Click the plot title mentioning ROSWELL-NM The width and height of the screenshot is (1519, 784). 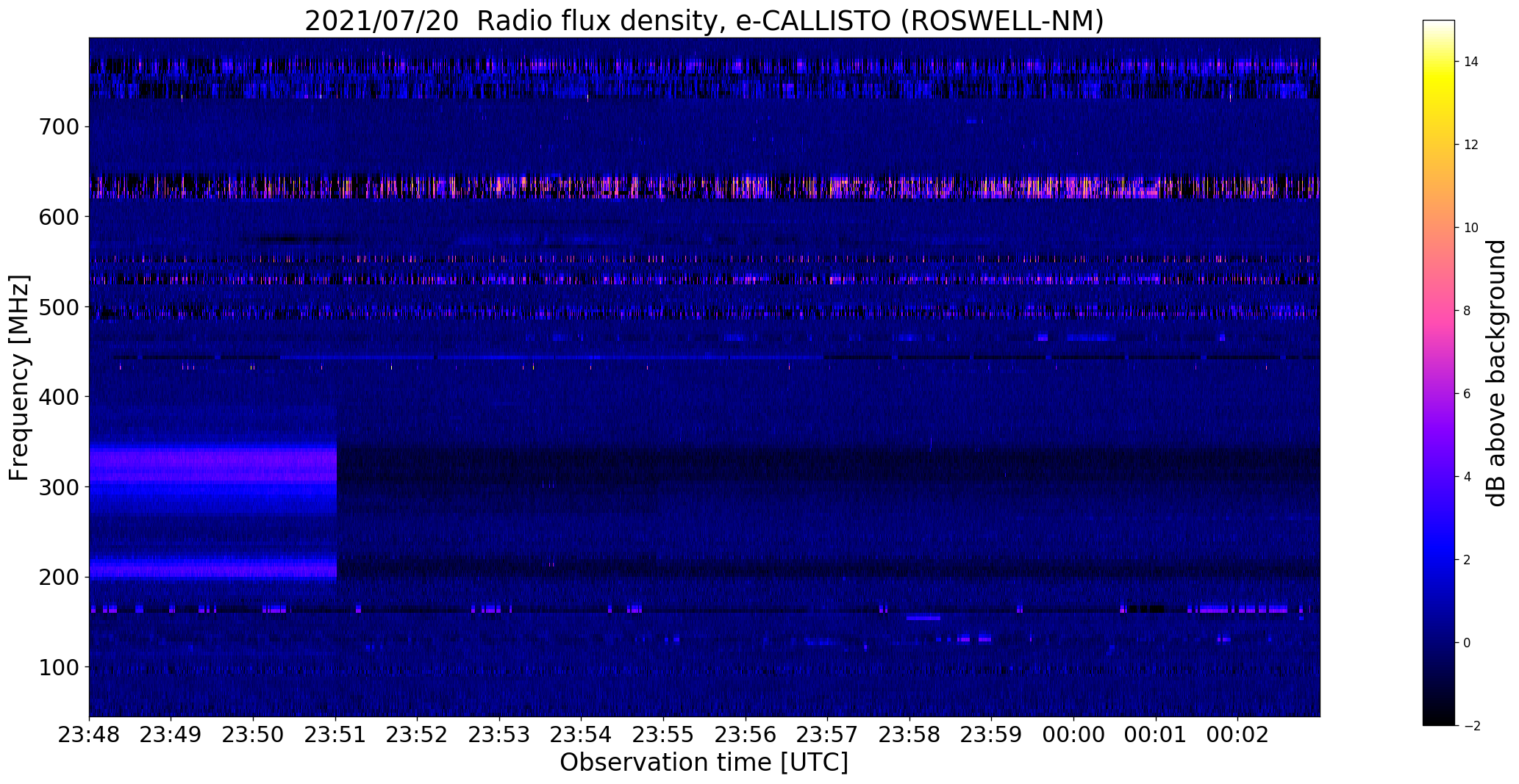704,21
